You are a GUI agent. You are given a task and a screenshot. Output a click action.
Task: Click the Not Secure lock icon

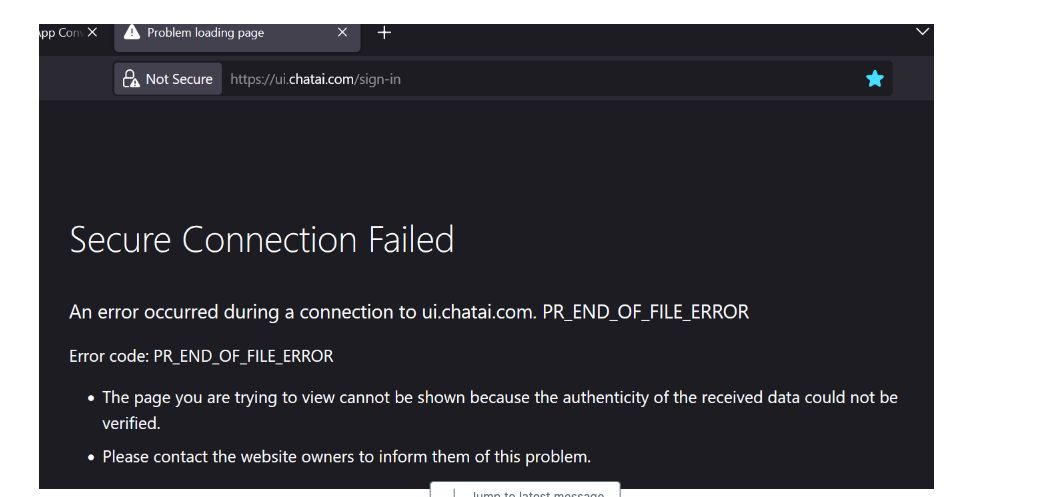click(x=130, y=79)
